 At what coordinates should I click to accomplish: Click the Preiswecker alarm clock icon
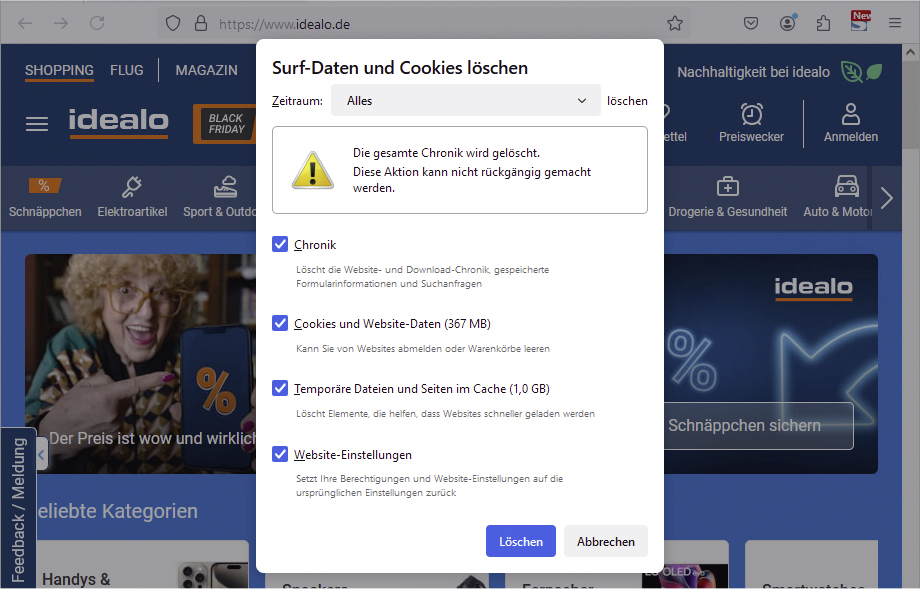[751, 114]
